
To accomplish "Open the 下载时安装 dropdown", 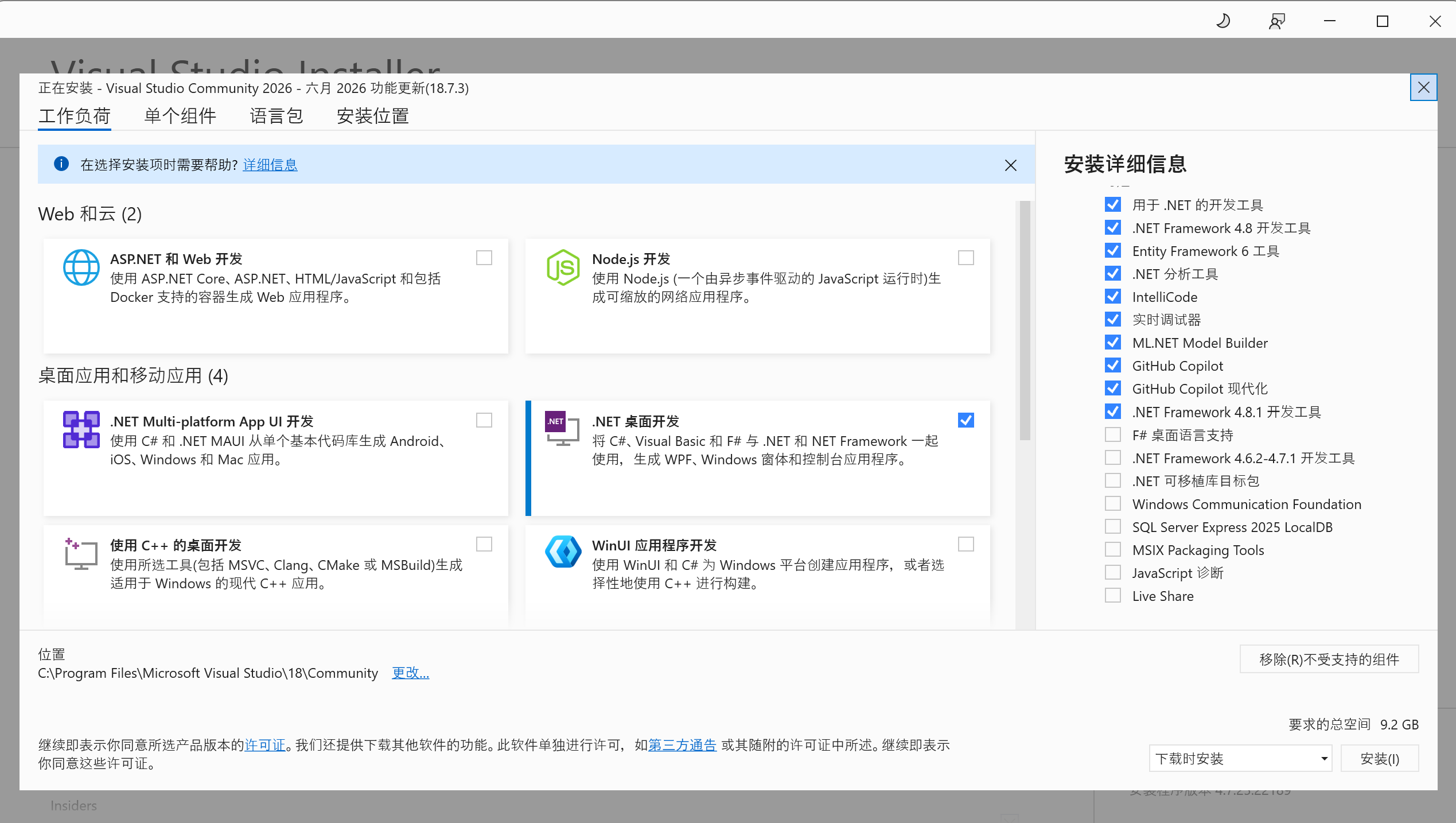I will (1240, 759).
